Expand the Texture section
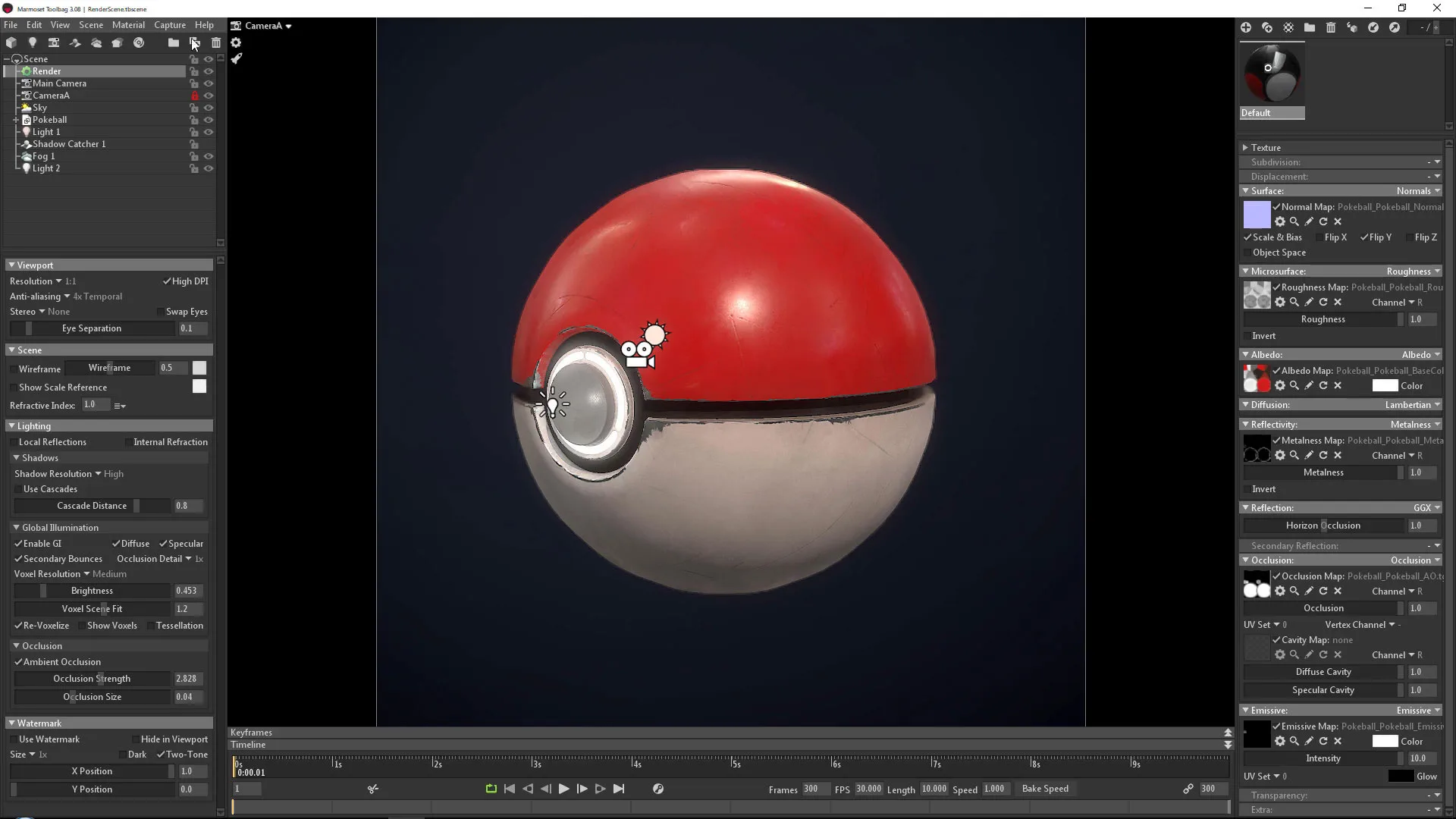 click(x=1245, y=148)
